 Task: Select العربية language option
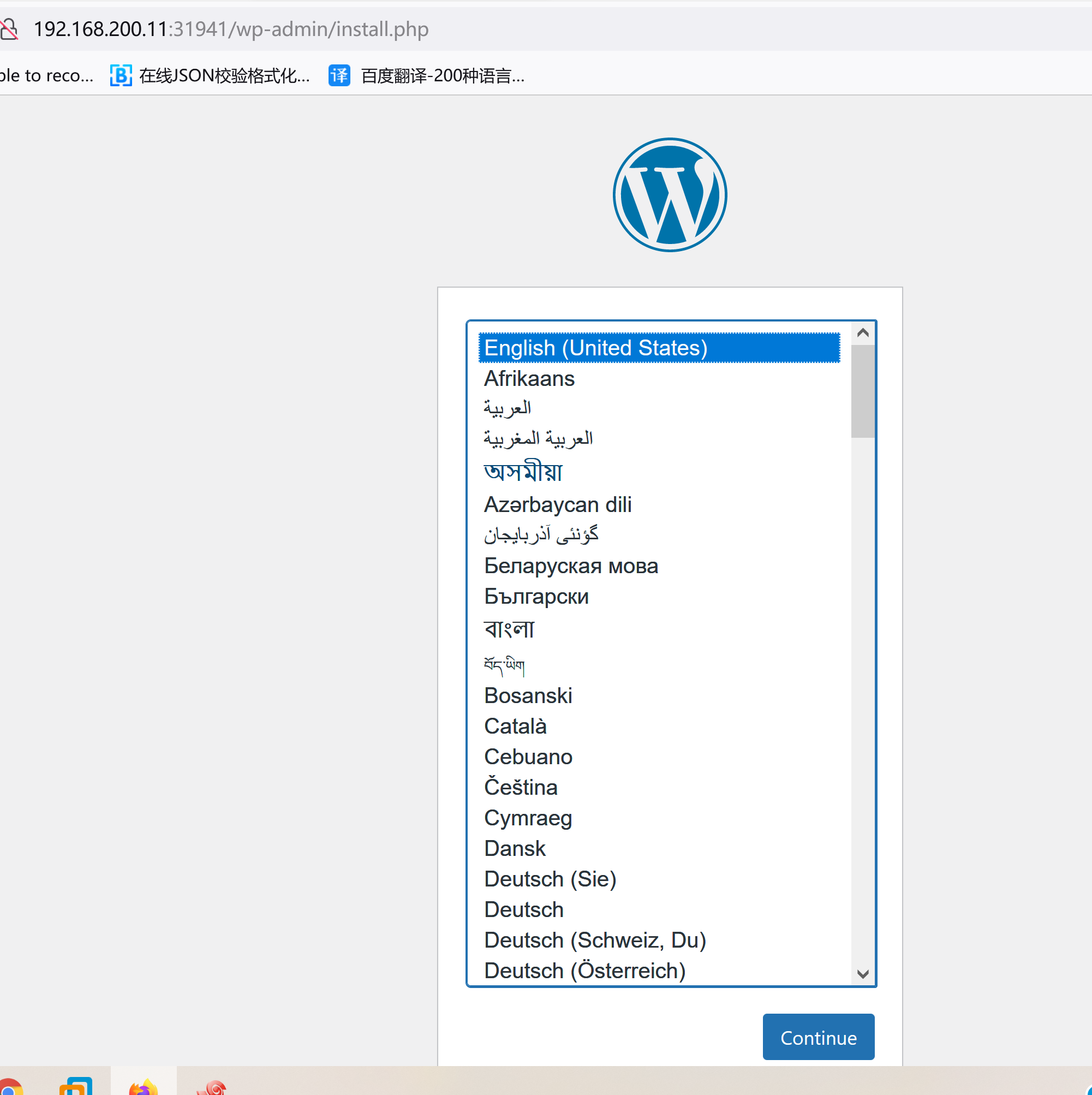[x=659, y=408]
